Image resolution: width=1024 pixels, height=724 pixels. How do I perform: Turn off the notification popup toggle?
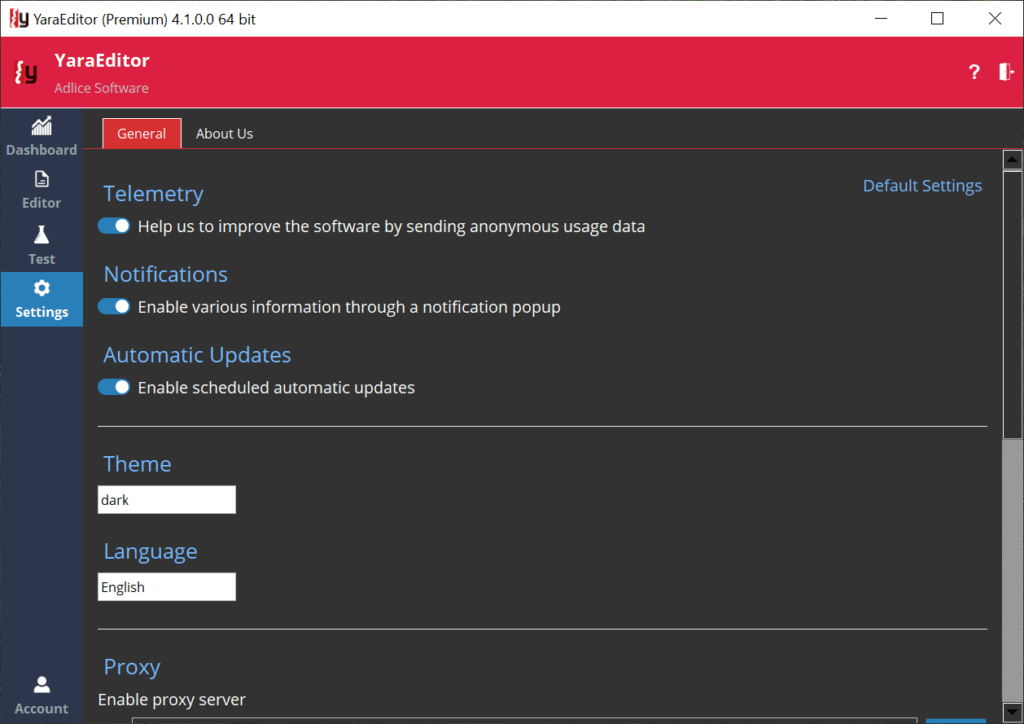(x=114, y=307)
